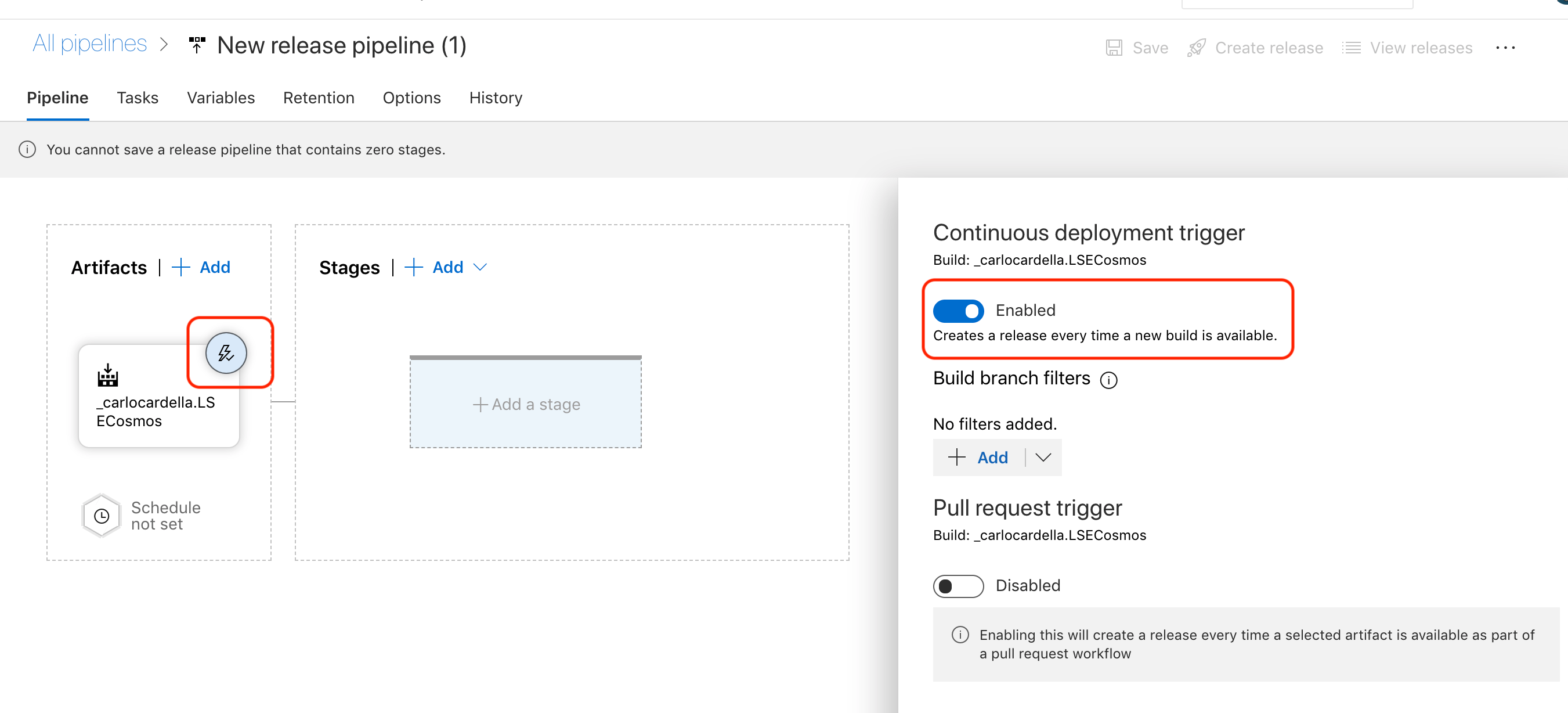Navigate to All pipelines breadcrumb
Image resolution: width=1568 pixels, height=713 pixels.
point(90,44)
